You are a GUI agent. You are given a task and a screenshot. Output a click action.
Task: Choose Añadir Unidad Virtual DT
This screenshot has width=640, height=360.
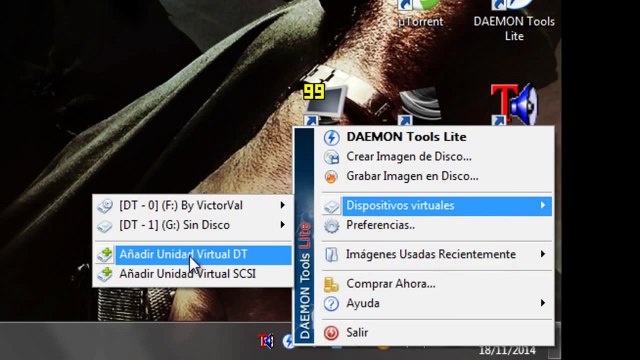click(x=193, y=255)
